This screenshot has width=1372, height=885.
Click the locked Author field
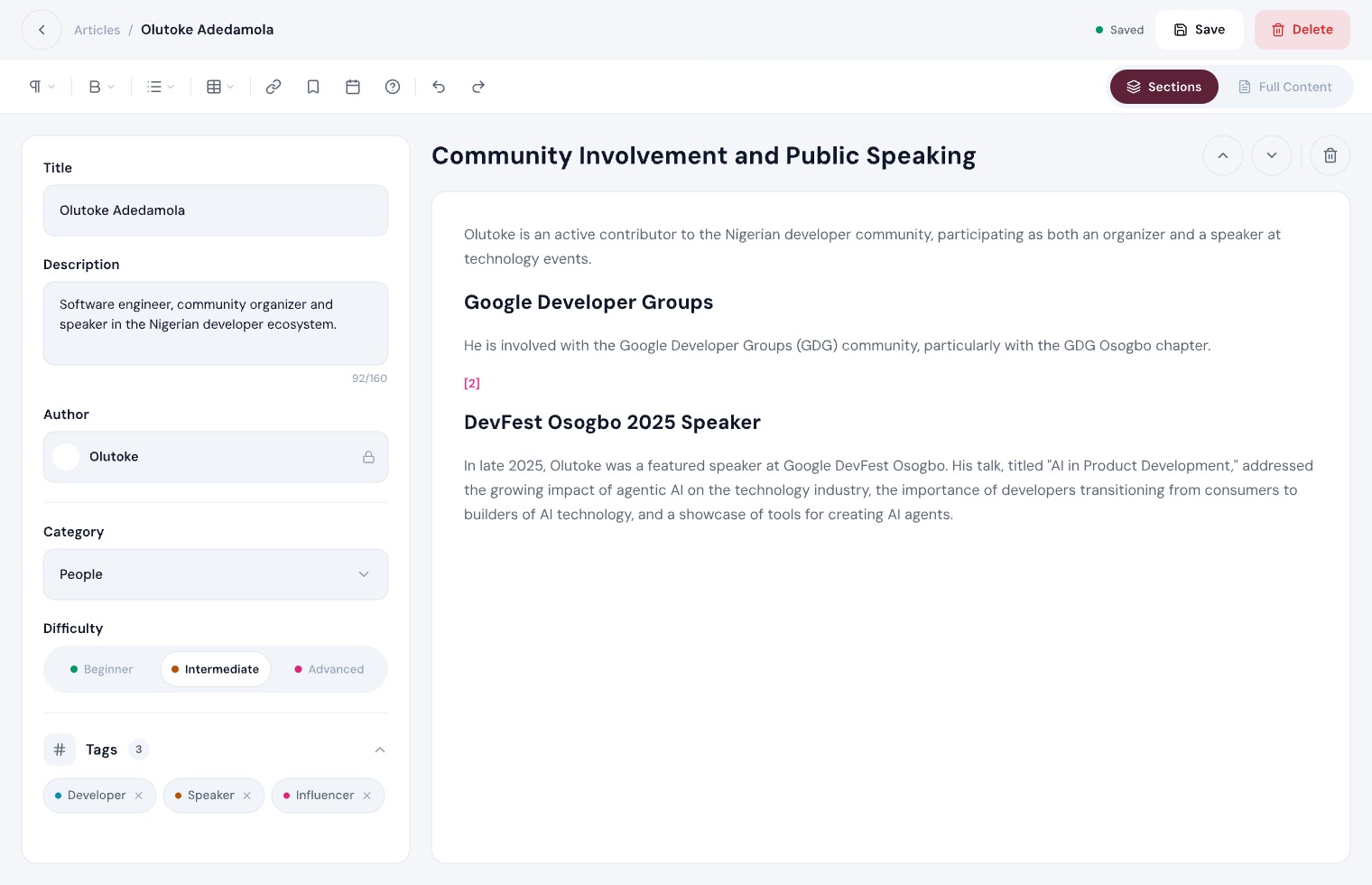pyautogui.click(x=216, y=457)
